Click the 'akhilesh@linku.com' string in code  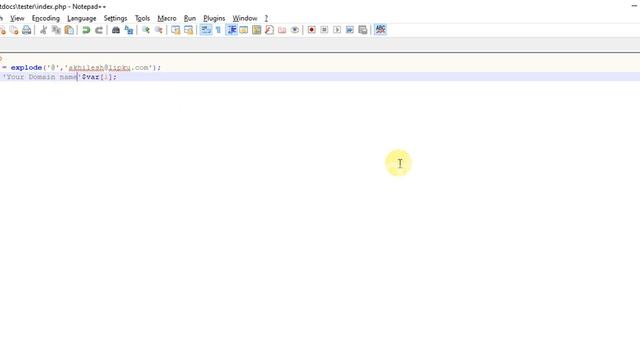pyautogui.click(x=108, y=68)
